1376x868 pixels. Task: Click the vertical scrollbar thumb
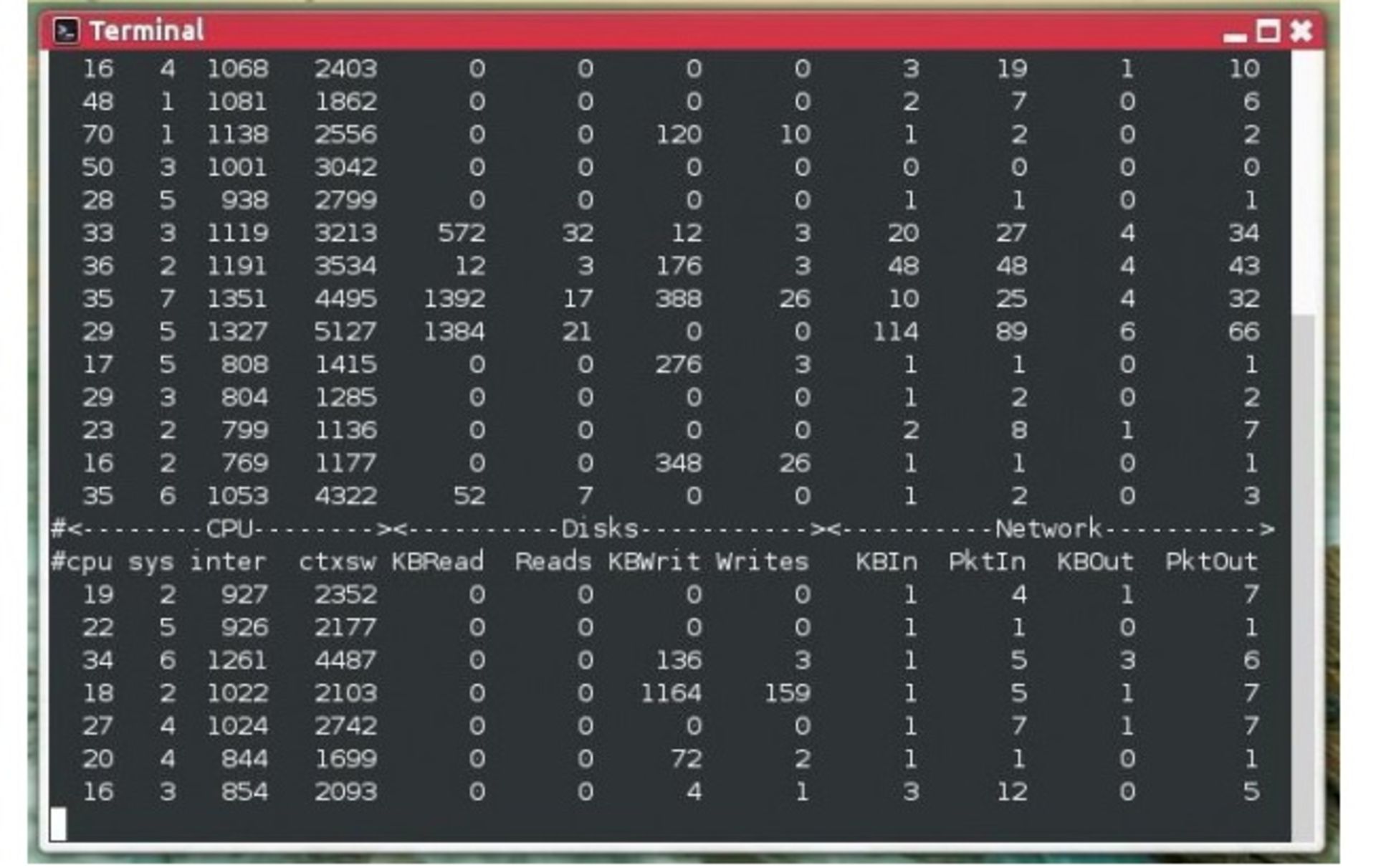tap(1304, 578)
